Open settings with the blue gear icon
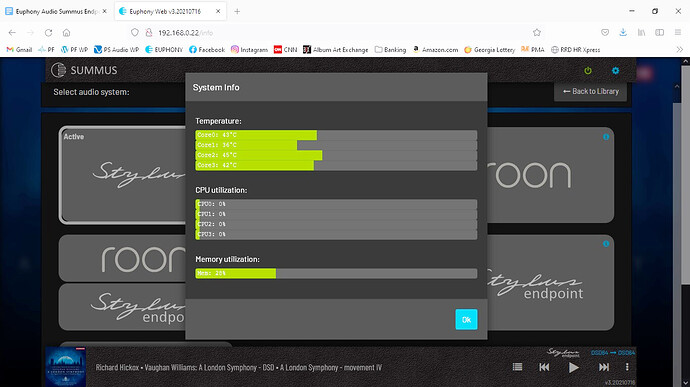 click(615, 70)
